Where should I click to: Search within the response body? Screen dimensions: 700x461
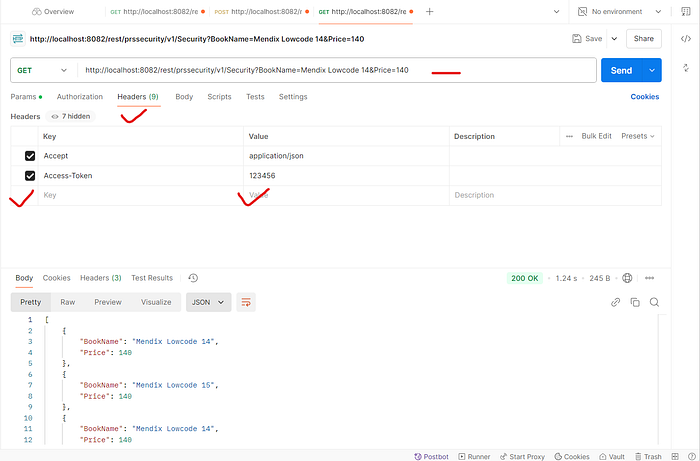tap(654, 302)
